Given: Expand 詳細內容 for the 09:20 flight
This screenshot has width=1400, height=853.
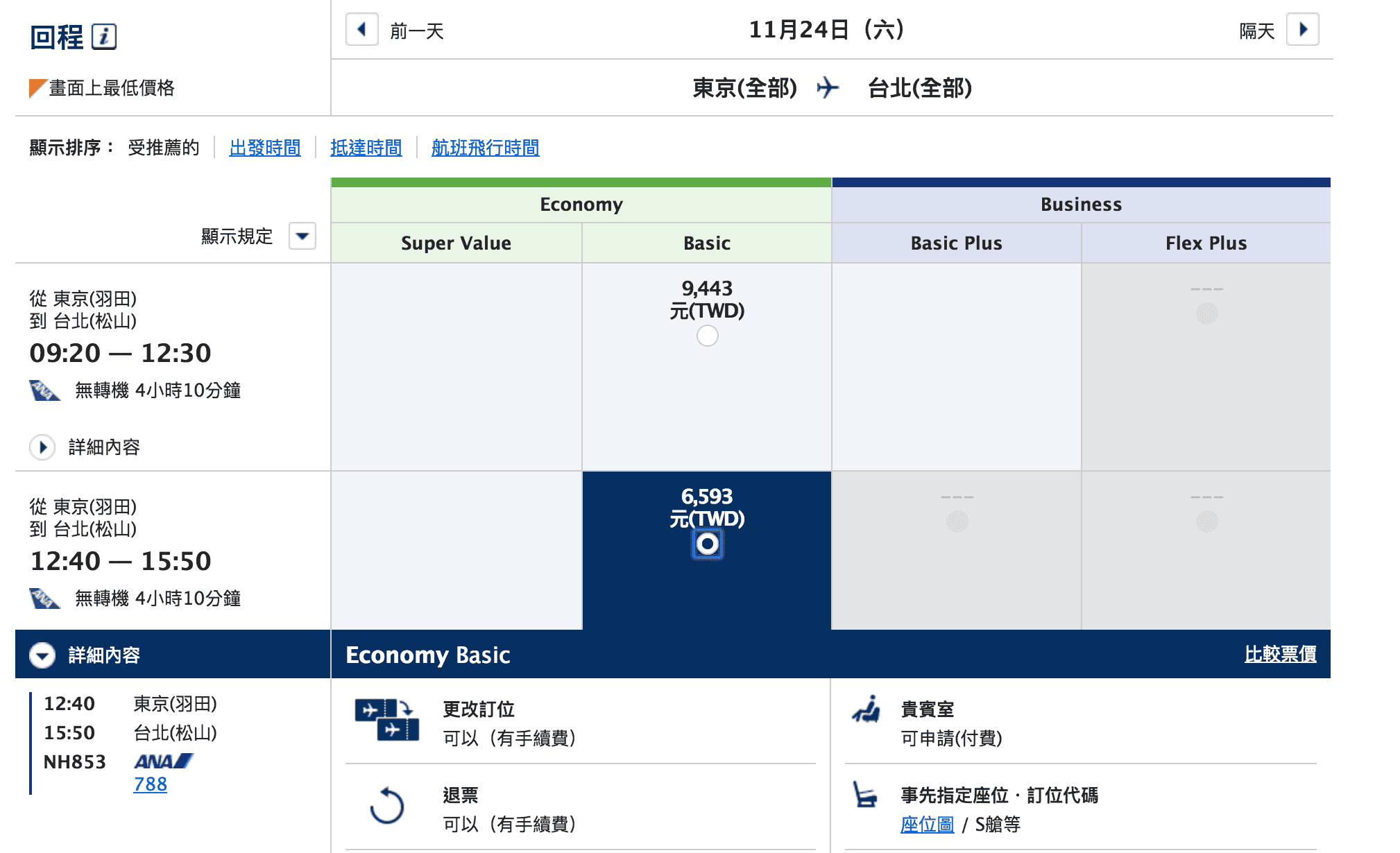Looking at the screenshot, I should tap(42, 447).
